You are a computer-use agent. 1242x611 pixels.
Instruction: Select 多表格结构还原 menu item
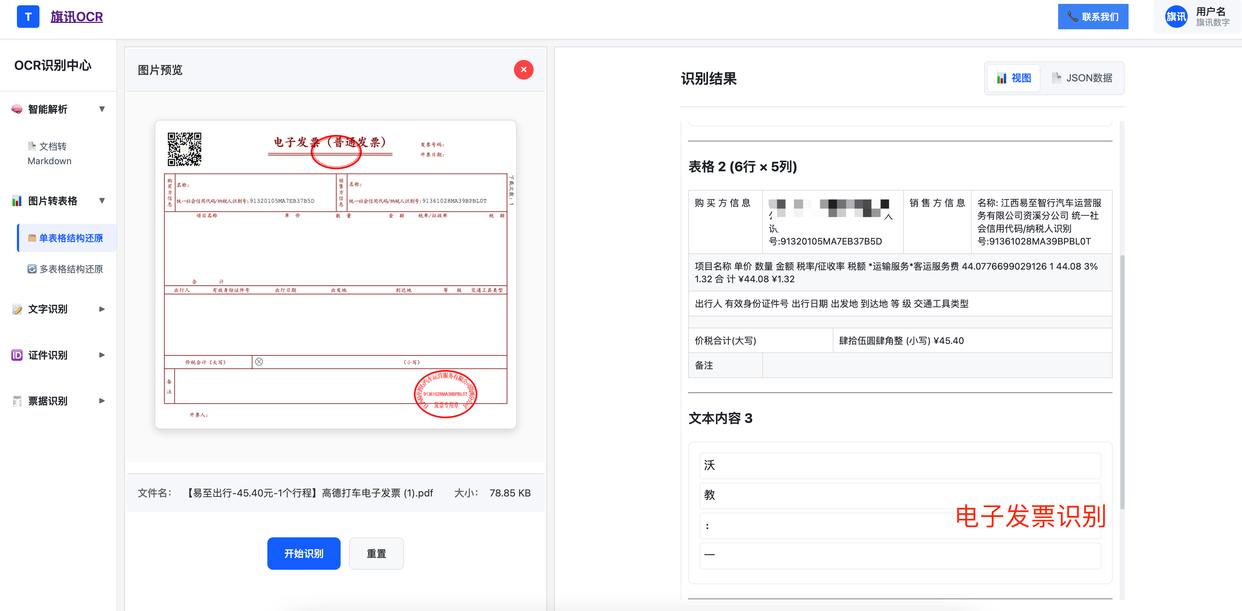pyautogui.click(x=65, y=269)
